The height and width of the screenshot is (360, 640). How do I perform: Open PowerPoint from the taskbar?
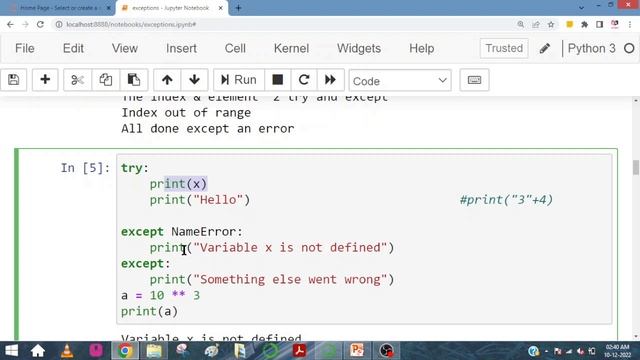(x=357, y=351)
